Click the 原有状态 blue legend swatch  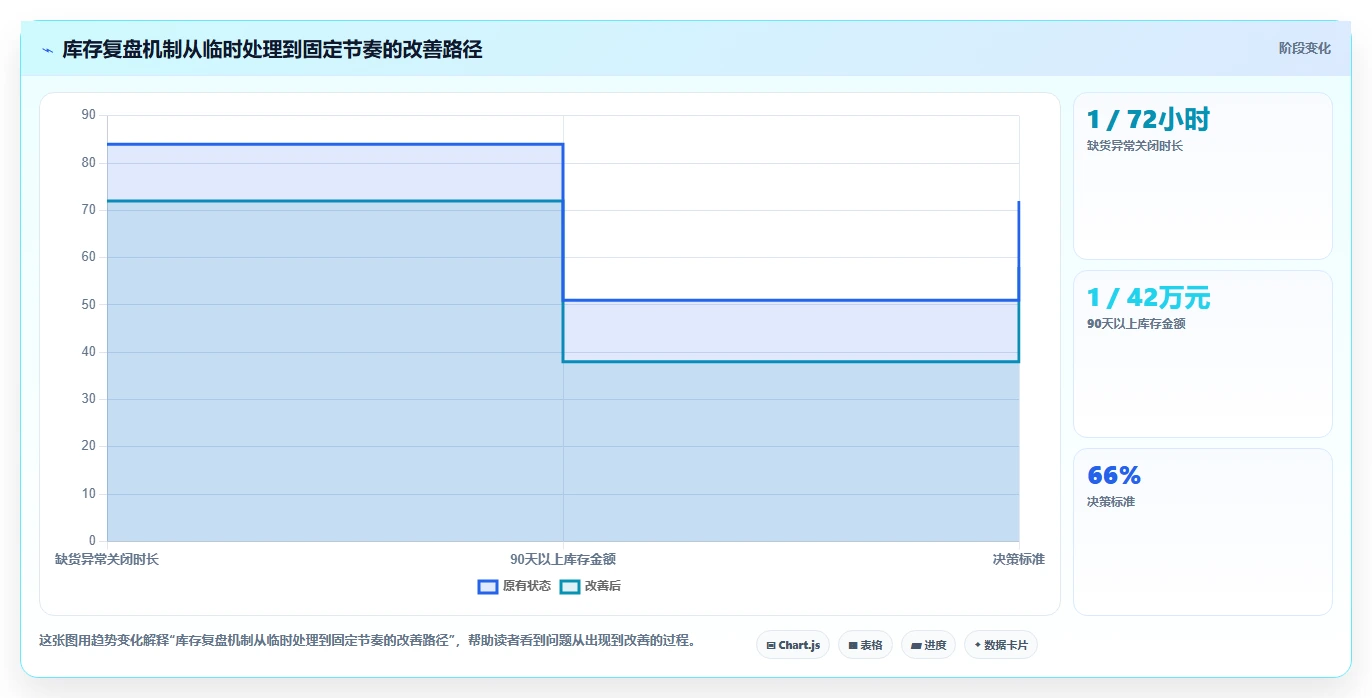[488, 586]
